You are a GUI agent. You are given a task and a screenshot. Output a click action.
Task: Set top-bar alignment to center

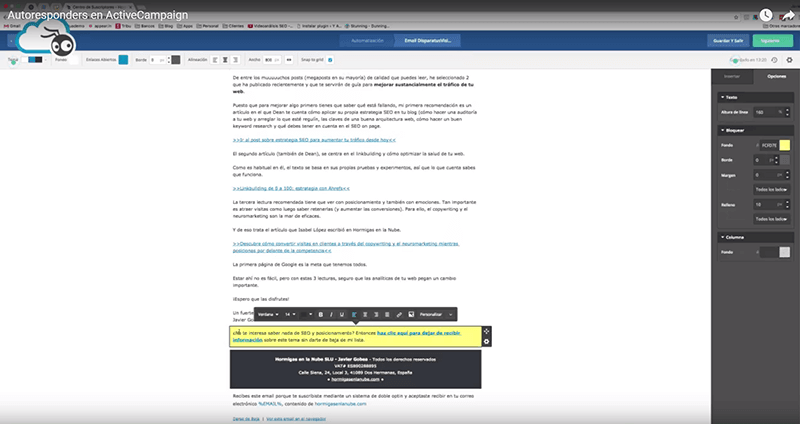click(x=225, y=60)
